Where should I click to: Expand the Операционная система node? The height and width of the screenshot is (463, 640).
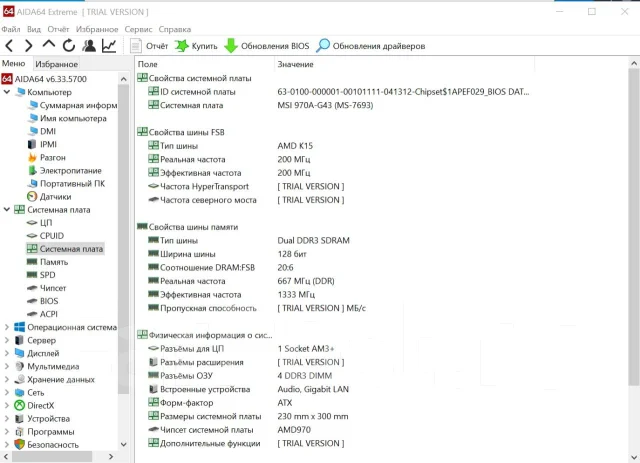pyautogui.click(x=7, y=327)
